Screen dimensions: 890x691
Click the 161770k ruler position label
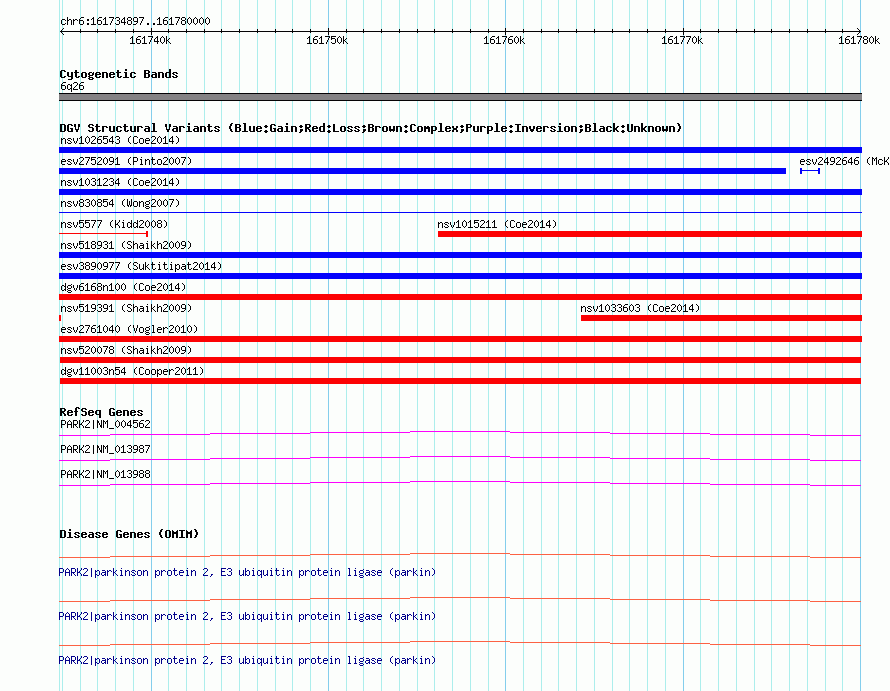pyautogui.click(x=682, y=40)
